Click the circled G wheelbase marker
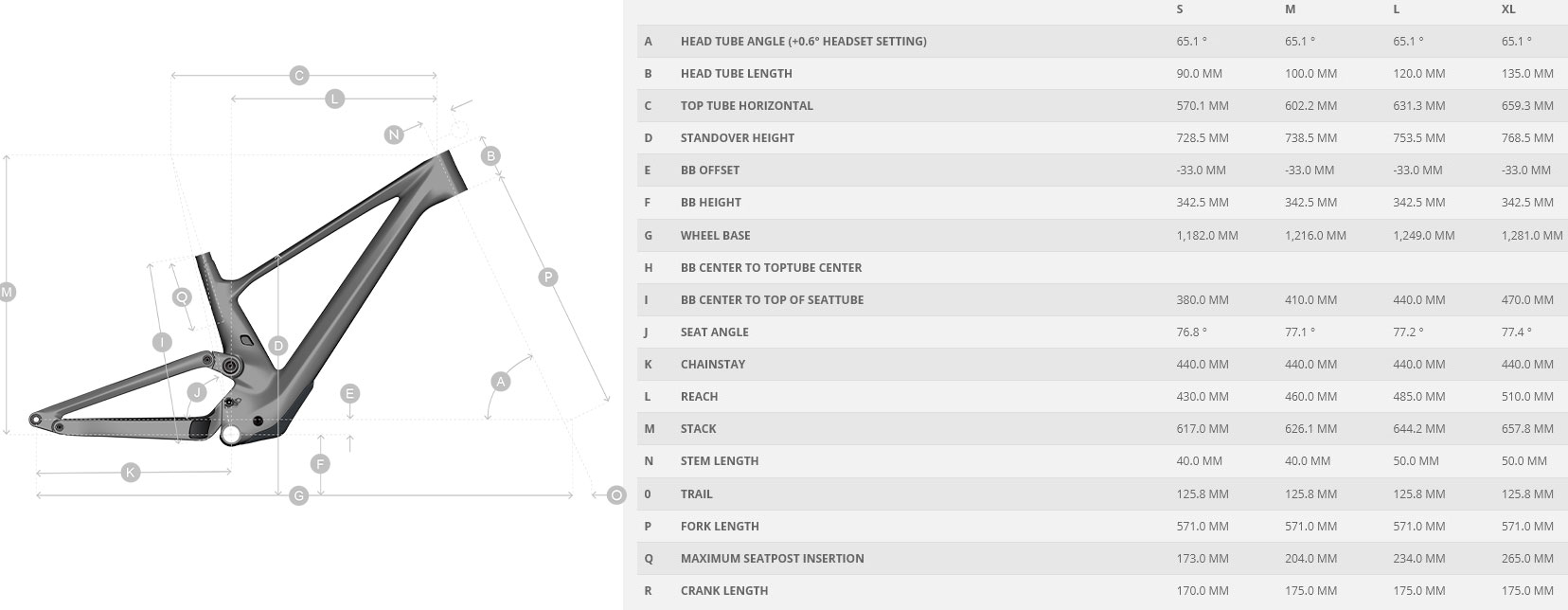The image size is (1568, 610). click(298, 495)
